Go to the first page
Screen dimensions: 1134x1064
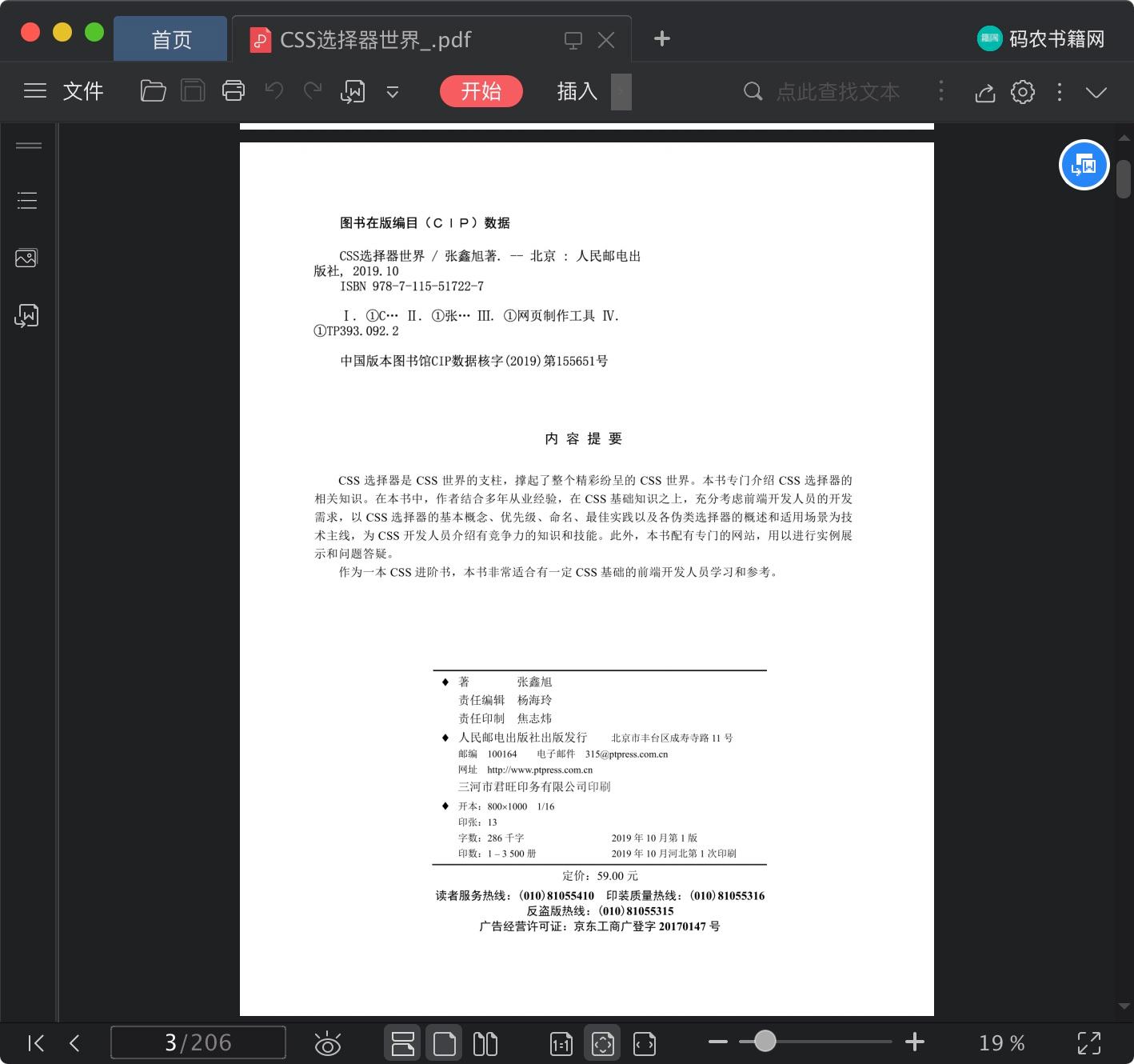pyautogui.click(x=35, y=1042)
